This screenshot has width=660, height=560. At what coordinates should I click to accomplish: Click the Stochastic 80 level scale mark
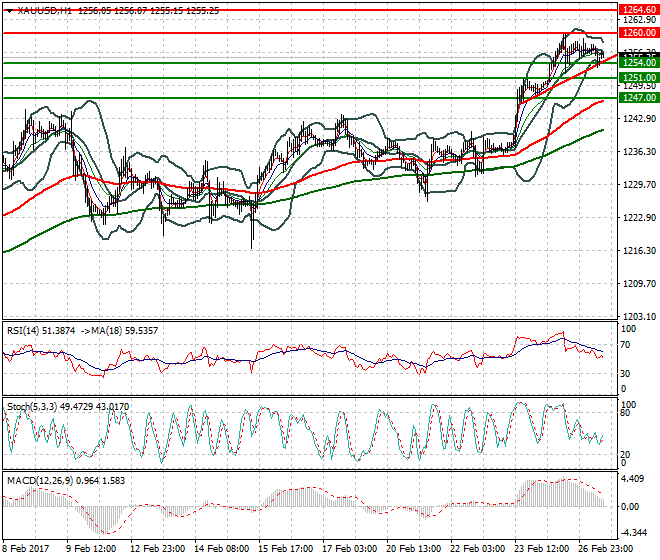tap(627, 413)
